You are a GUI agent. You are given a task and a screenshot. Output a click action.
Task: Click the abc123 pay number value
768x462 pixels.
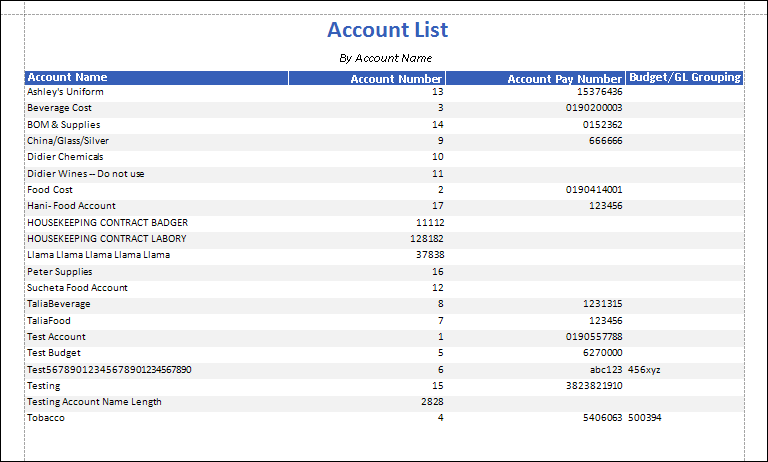tap(607, 370)
